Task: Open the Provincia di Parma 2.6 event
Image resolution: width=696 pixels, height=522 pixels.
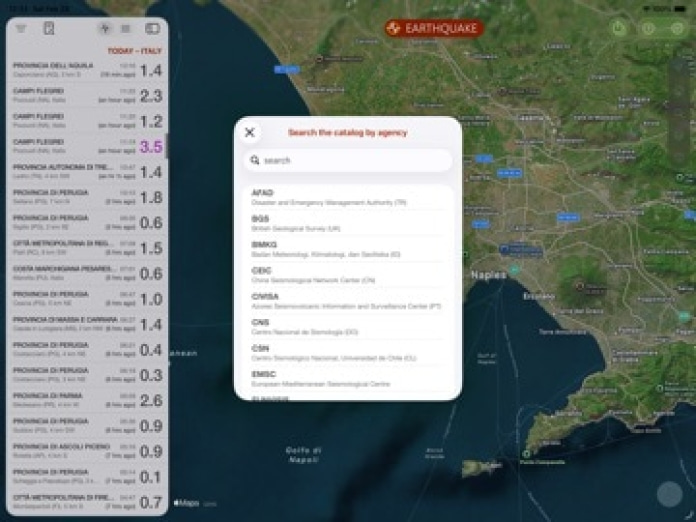Action: point(87,400)
